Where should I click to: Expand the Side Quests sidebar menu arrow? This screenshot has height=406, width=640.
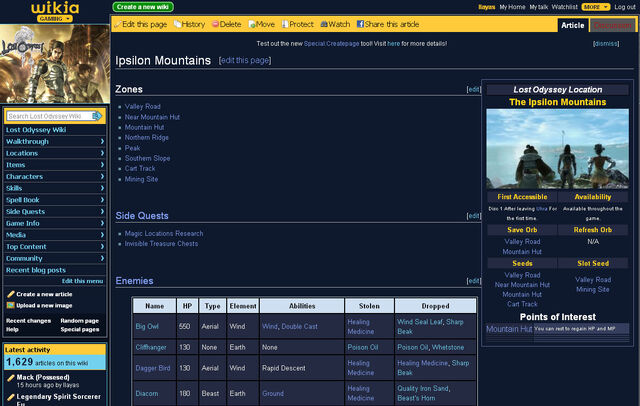102,211
